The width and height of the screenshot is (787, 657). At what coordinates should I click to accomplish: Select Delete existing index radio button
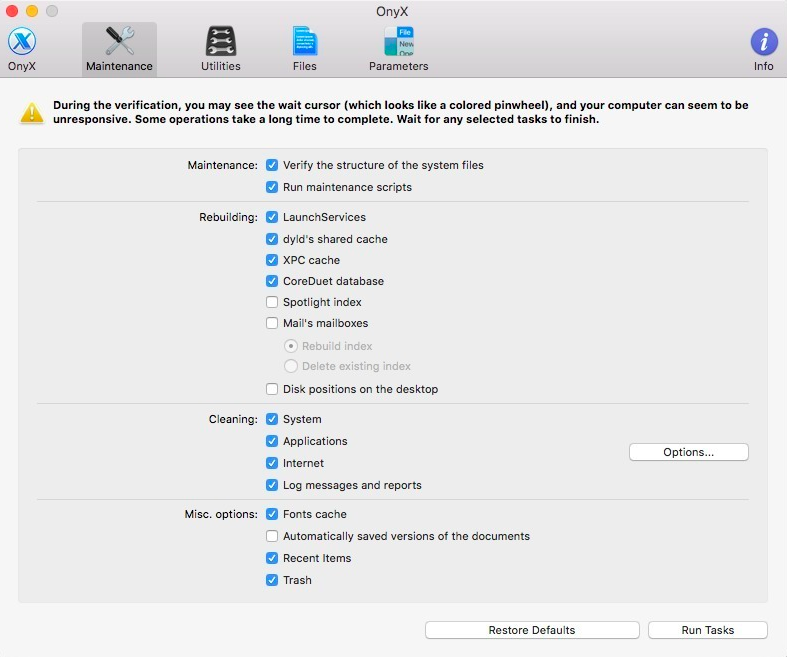[x=291, y=366]
